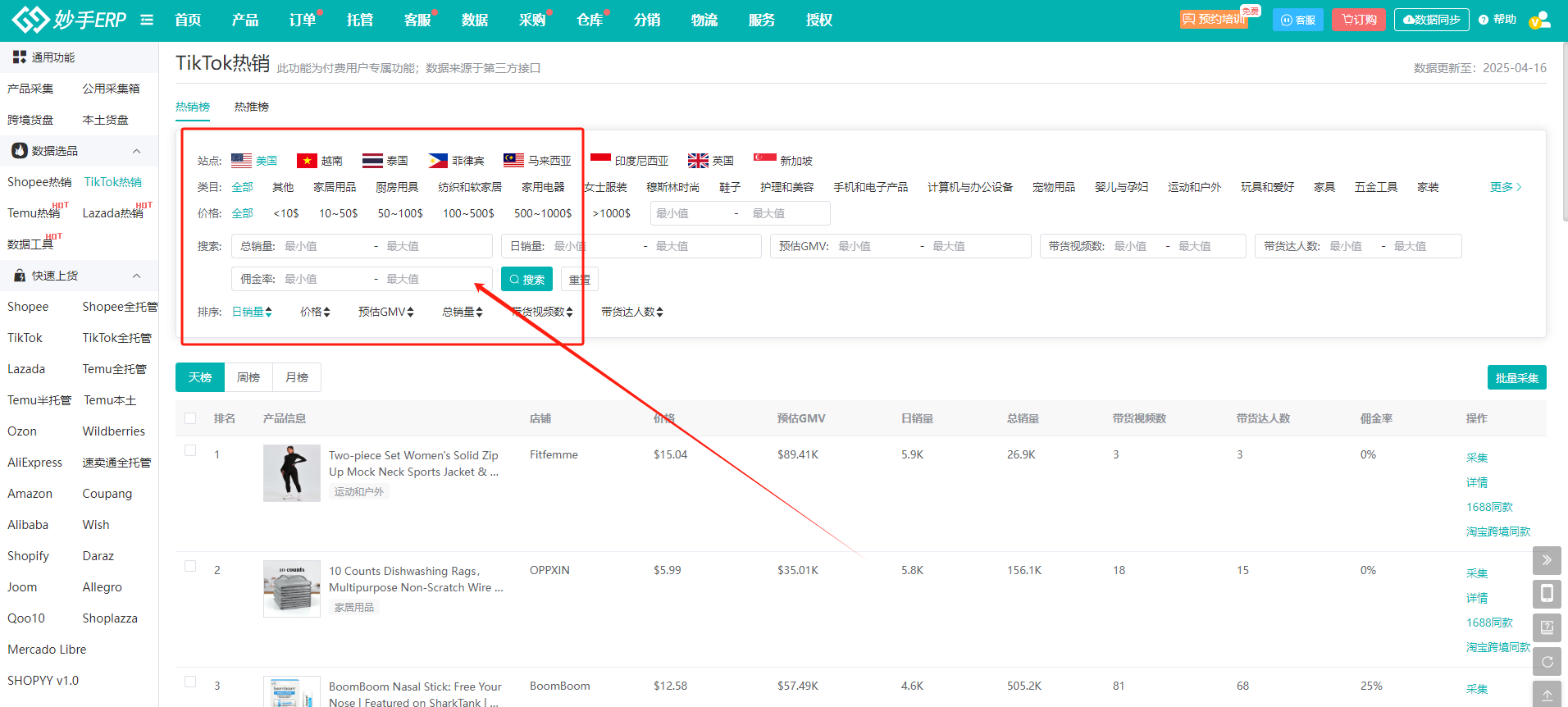The height and width of the screenshot is (707, 1568).
Task: Select the 家居用品 category filter
Action: (x=335, y=187)
